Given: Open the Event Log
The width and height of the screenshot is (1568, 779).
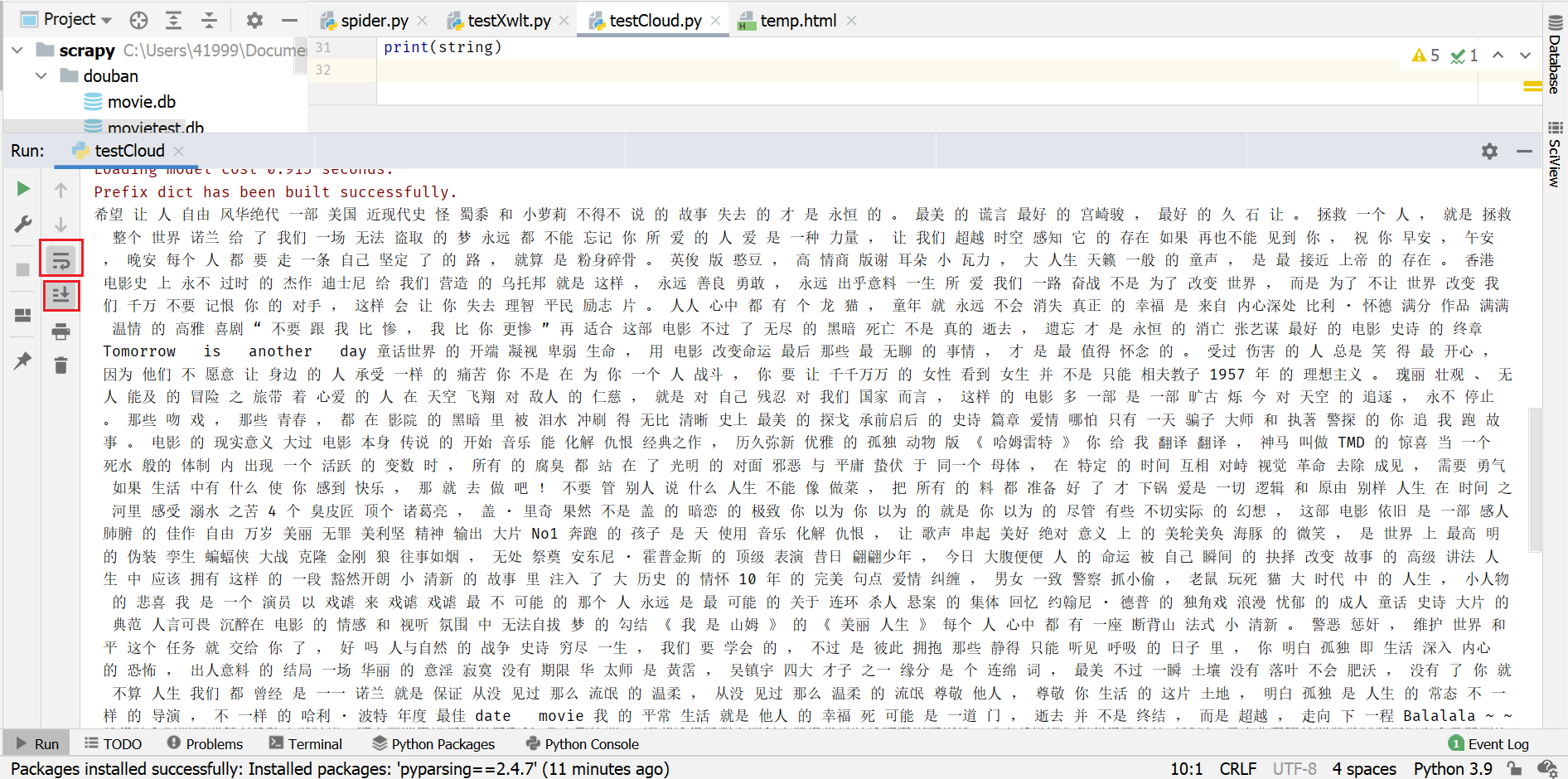Looking at the screenshot, I should tap(1488, 744).
